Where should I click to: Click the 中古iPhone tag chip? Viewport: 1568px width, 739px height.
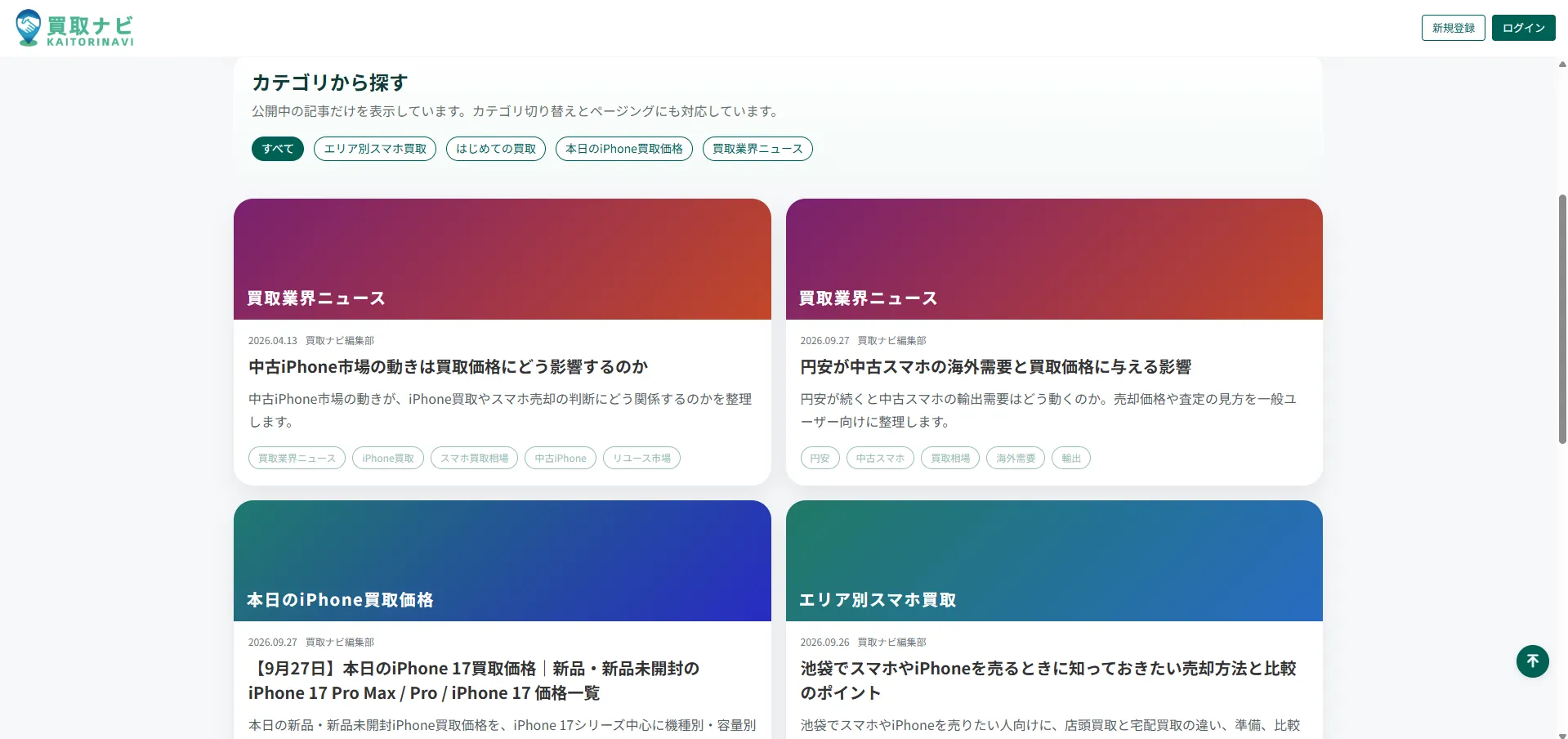pos(561,458)
